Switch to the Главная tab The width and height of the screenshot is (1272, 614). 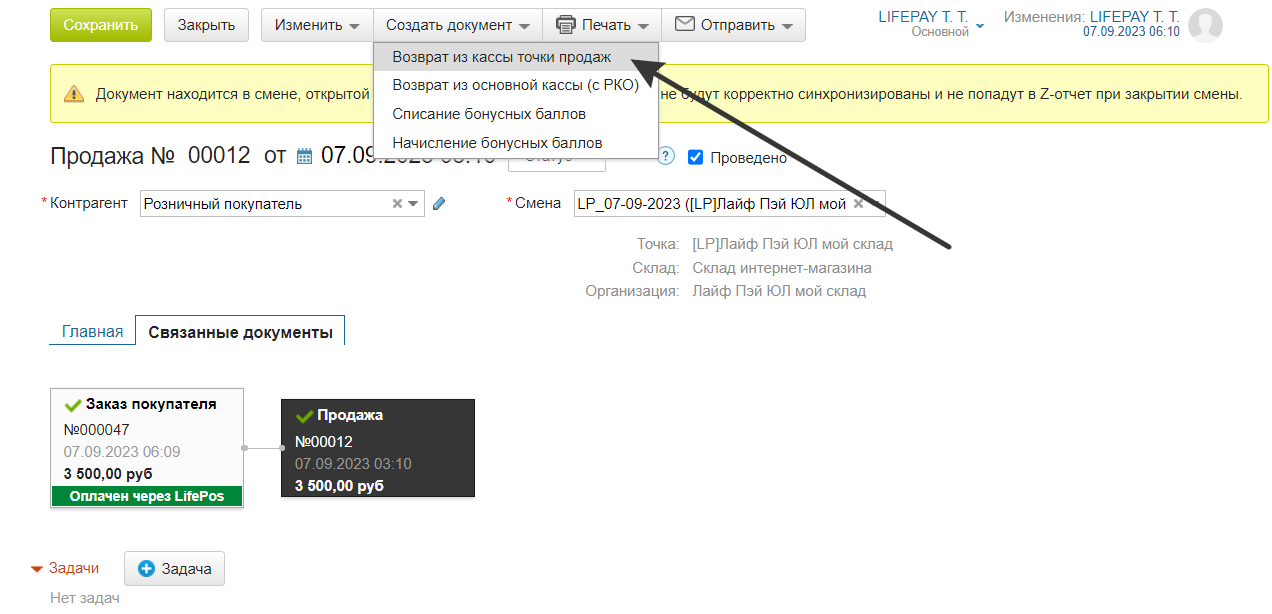pos(93,332)
